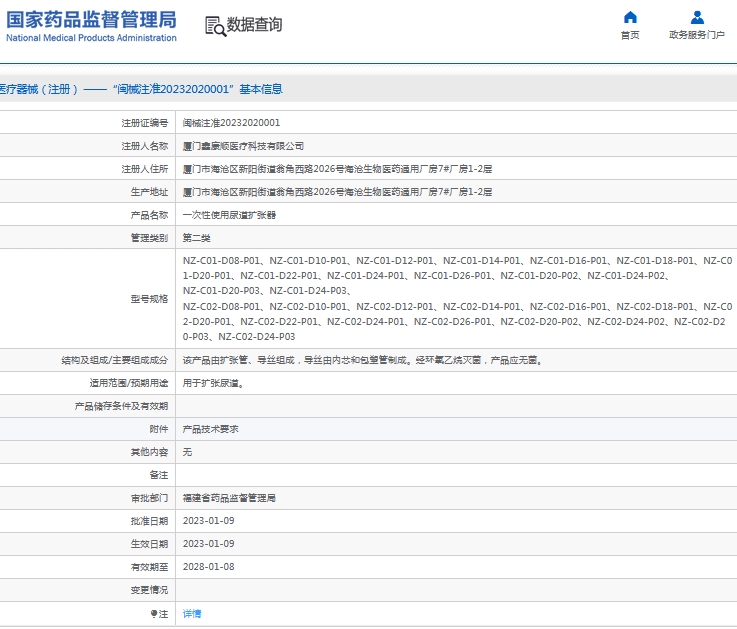Image resolution: width=737 pixels, height=629 pixels.
Task: Click the 首页 label
Action: 630,35
